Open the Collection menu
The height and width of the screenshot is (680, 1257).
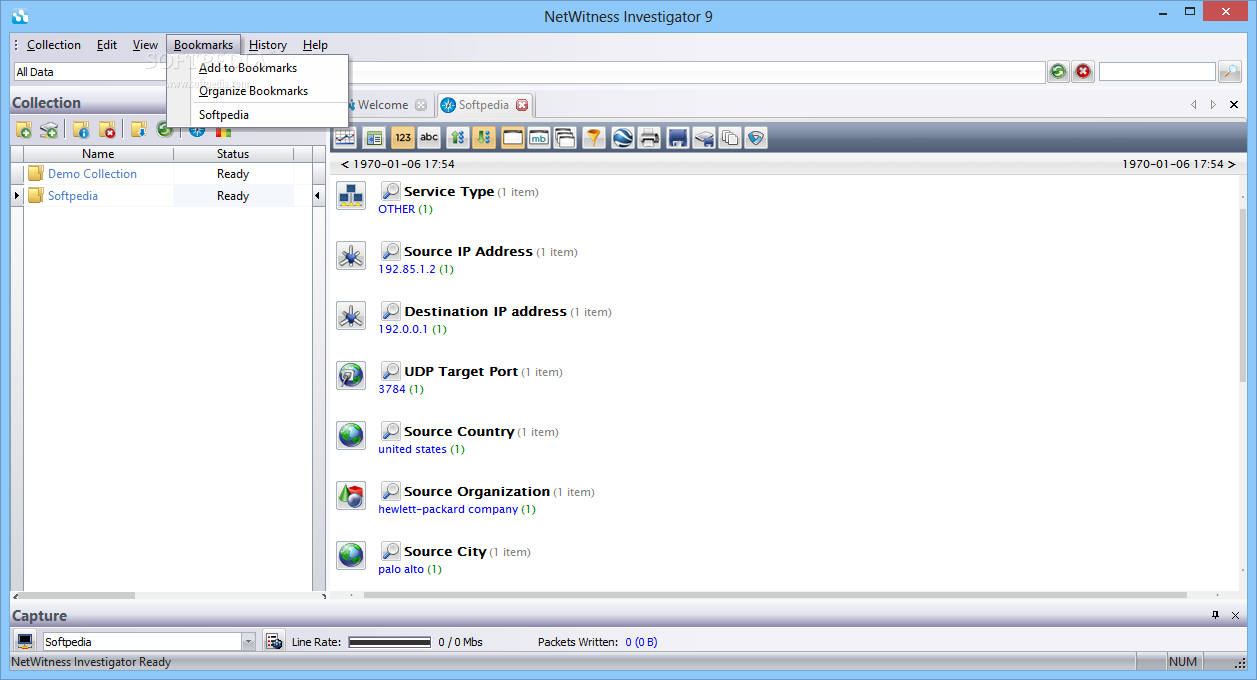pos(54,45)
